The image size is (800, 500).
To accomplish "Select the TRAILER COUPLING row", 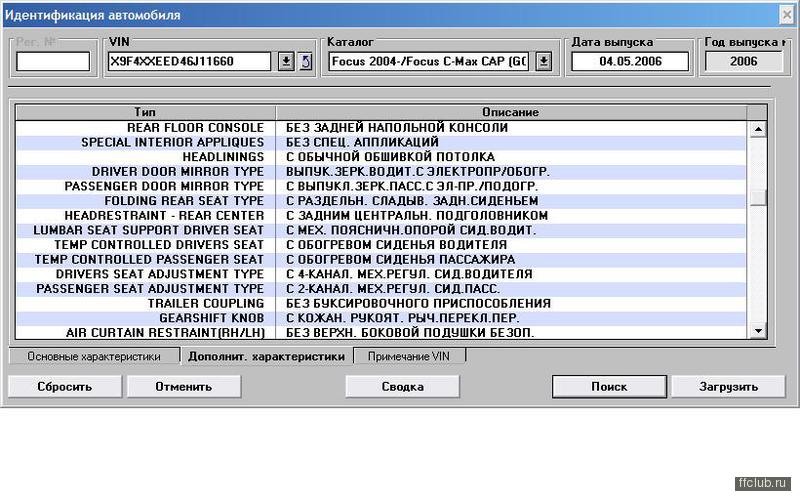I will point(381,304).
